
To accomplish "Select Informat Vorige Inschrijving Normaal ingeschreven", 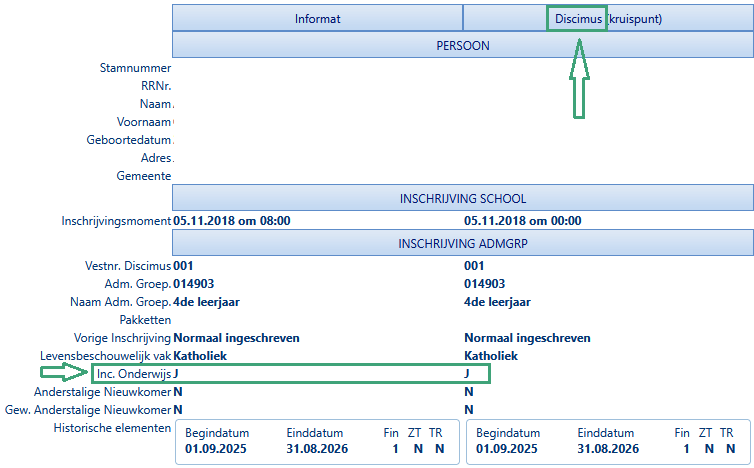I will coord(237,338).
